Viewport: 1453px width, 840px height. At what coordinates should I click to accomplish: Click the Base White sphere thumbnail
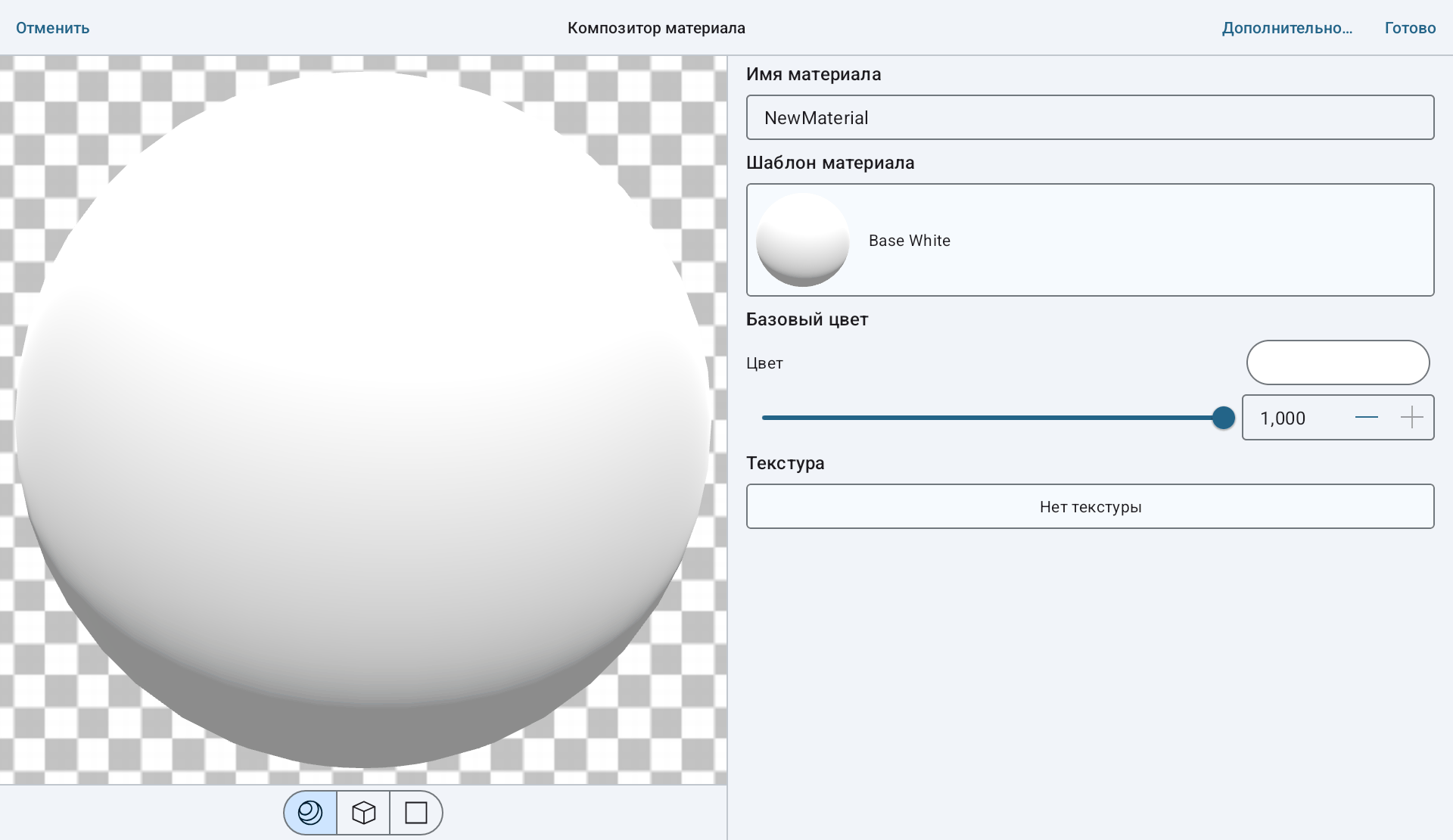point(802,240)
